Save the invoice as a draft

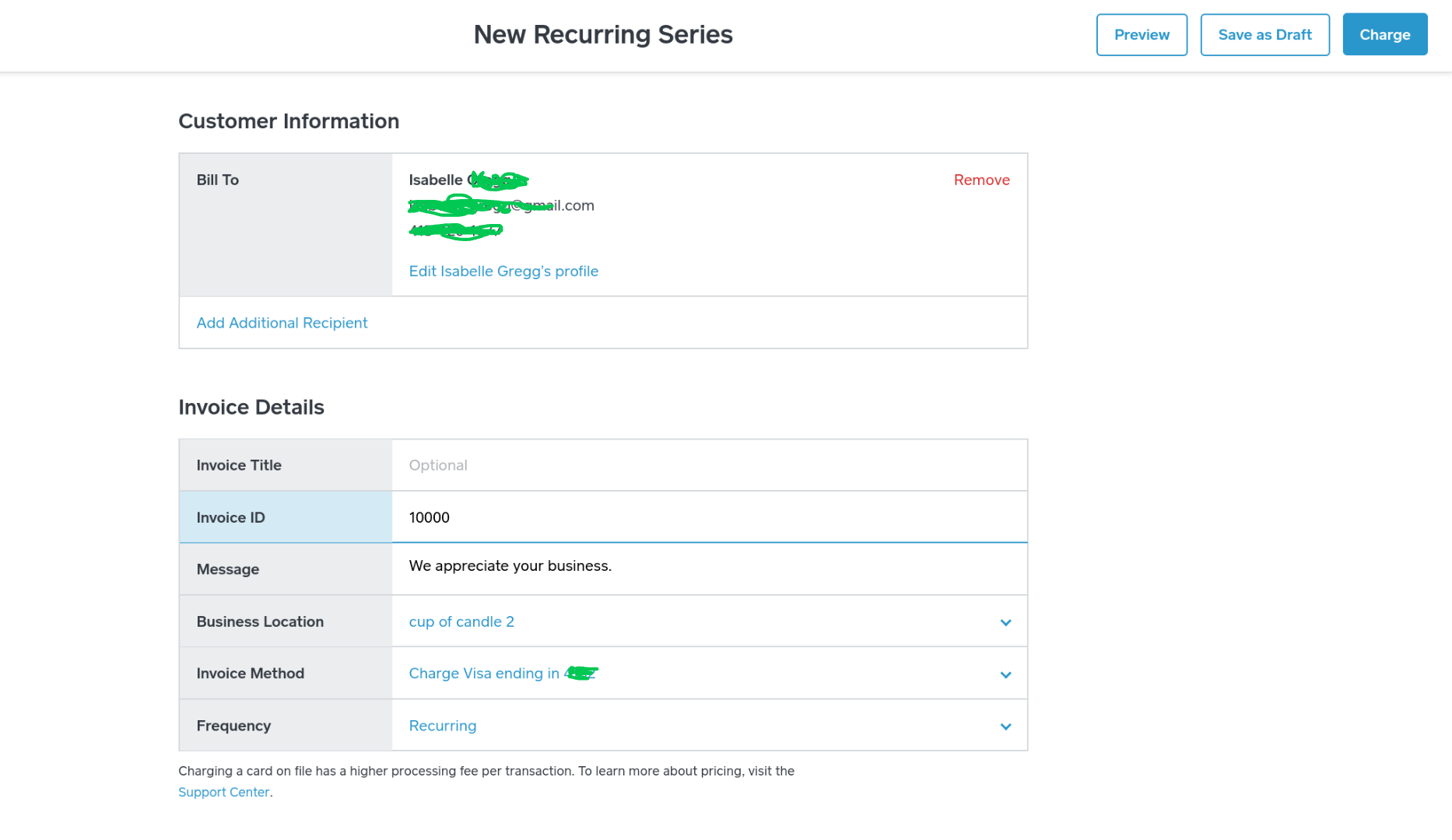coord(1264,35)
